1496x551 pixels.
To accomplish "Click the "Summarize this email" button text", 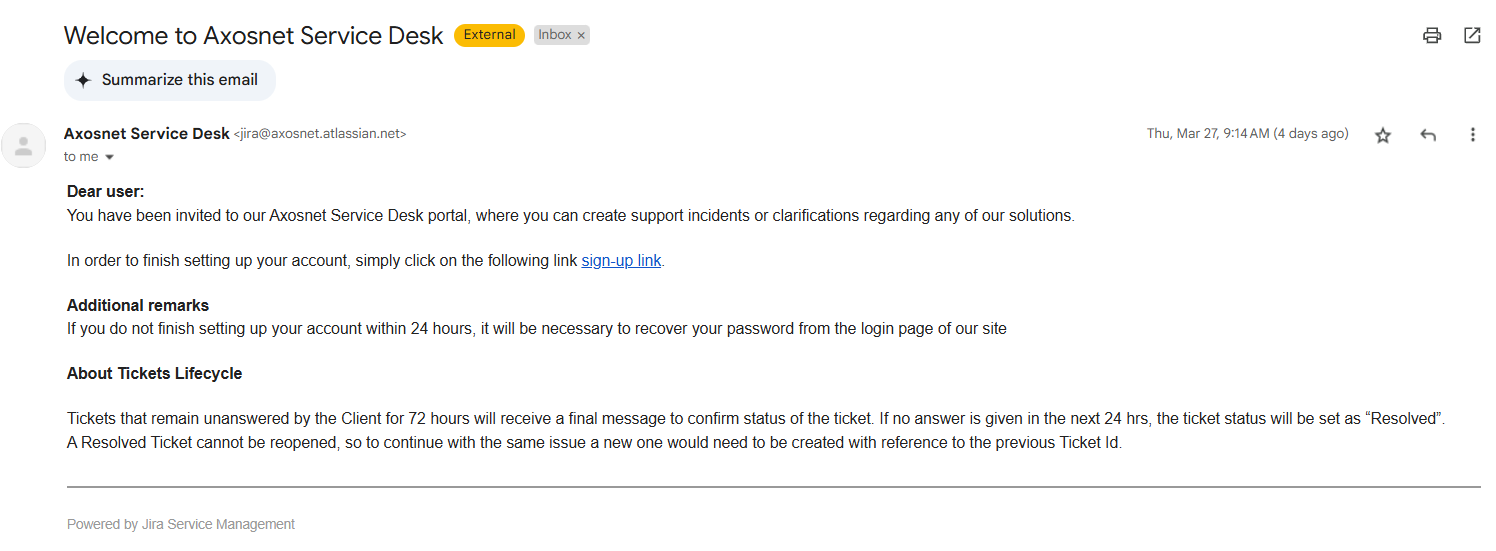I will (x=180, y=80).
